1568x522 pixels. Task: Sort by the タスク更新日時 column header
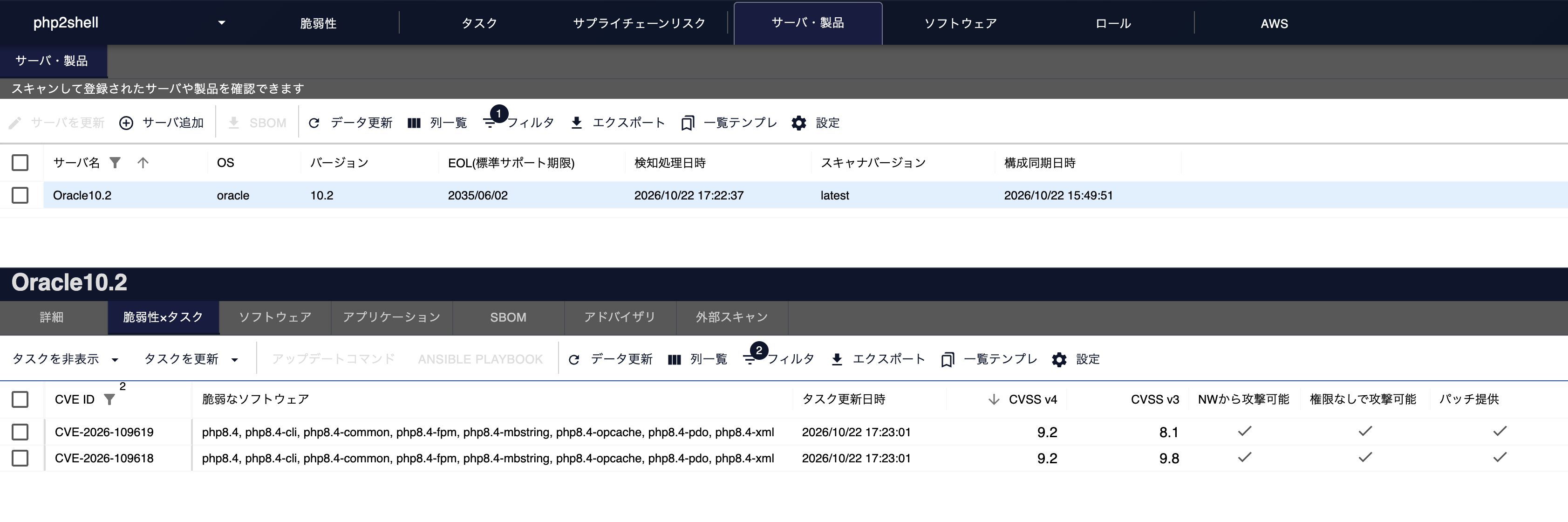843,399
